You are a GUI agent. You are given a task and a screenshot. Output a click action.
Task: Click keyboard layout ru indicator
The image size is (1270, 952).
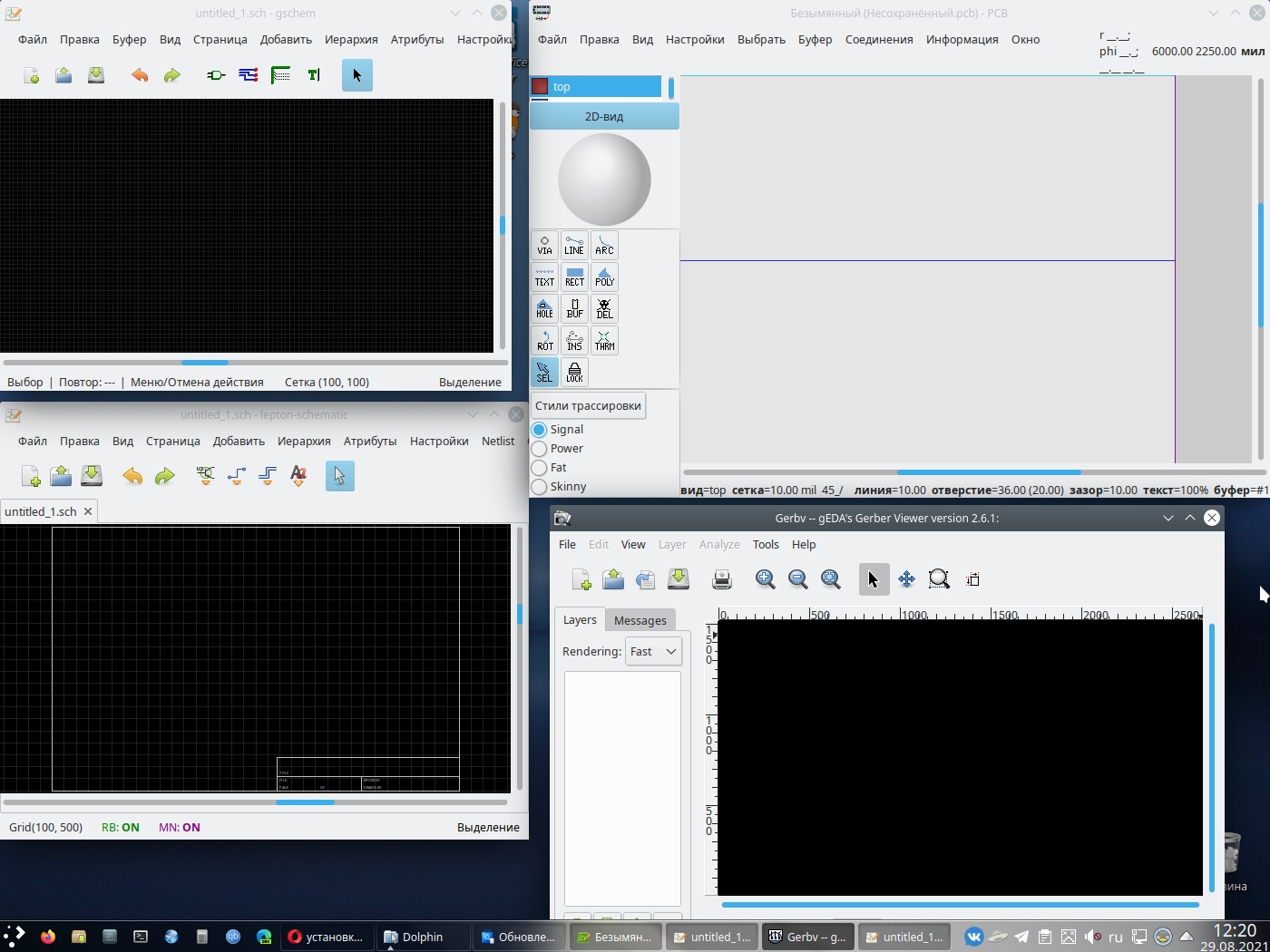click(x=1116, y=937)
